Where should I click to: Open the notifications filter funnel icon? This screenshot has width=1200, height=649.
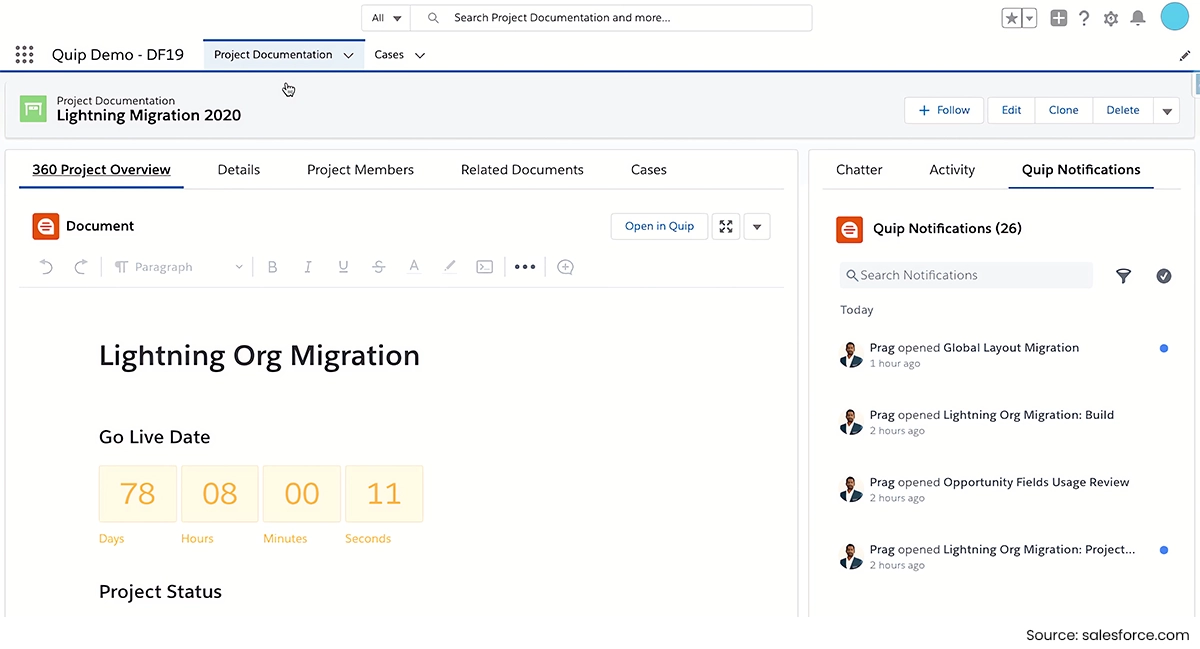point(1123,276)
